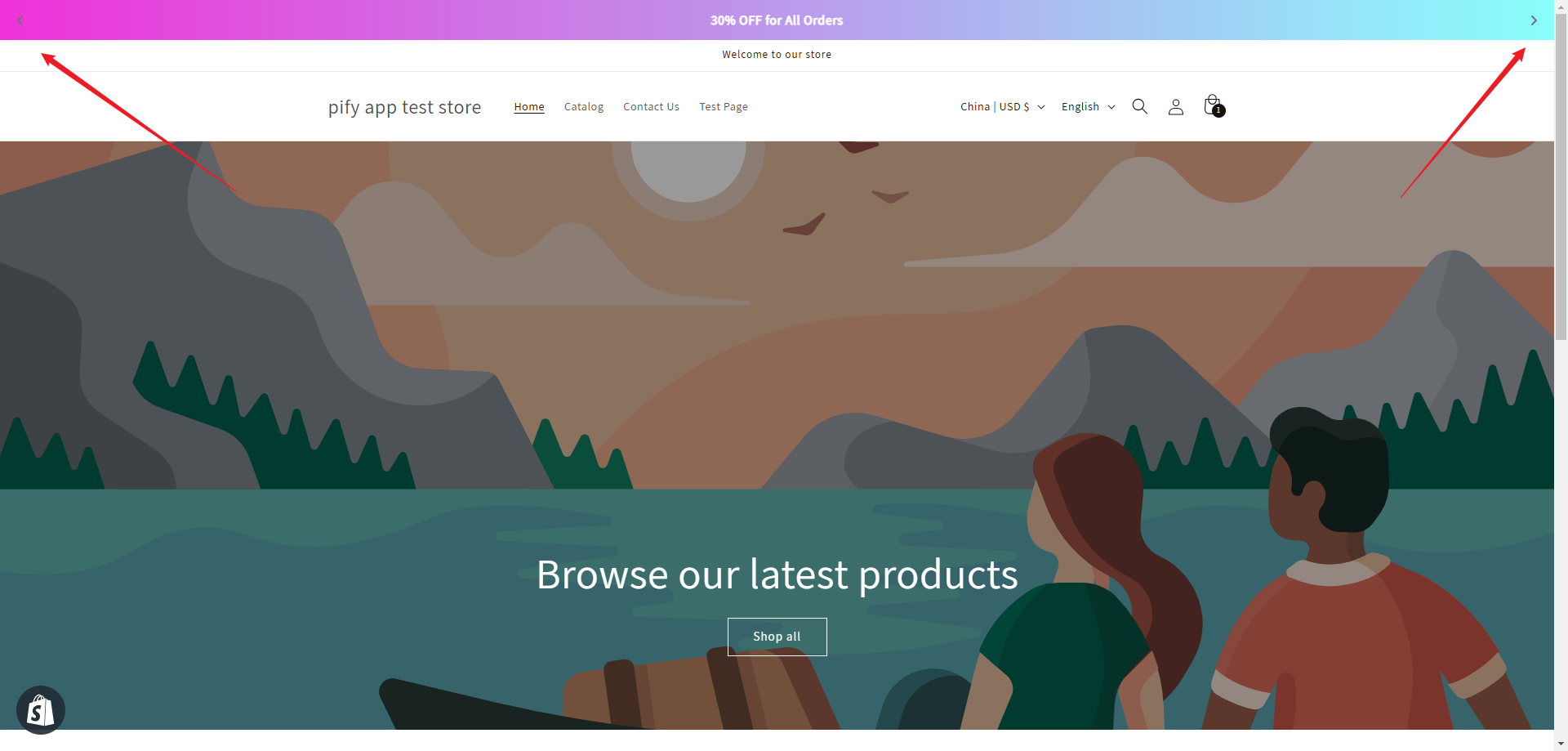The image size is (1568, 751).
Task: Click the cart item count badge
Action: [1218, 110]
